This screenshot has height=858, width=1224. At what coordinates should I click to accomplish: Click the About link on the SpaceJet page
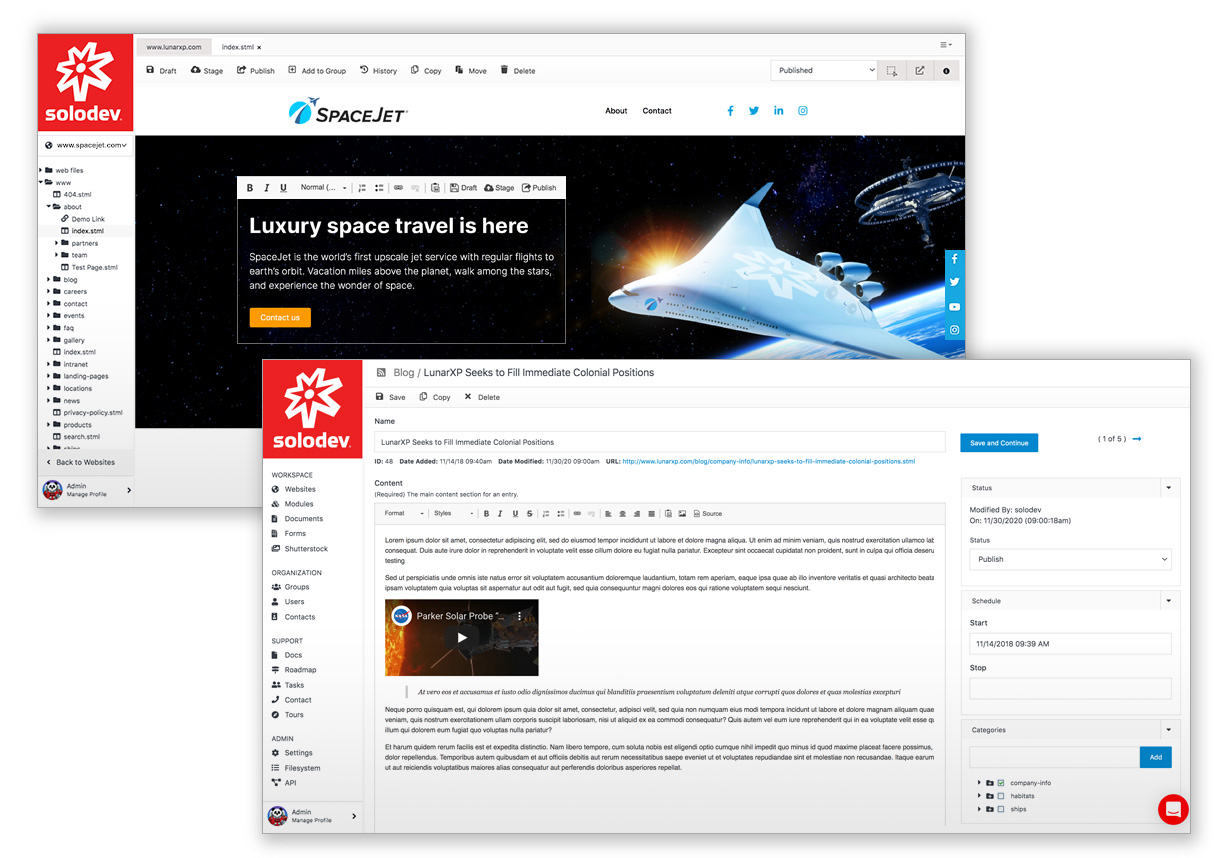[616, 111]
